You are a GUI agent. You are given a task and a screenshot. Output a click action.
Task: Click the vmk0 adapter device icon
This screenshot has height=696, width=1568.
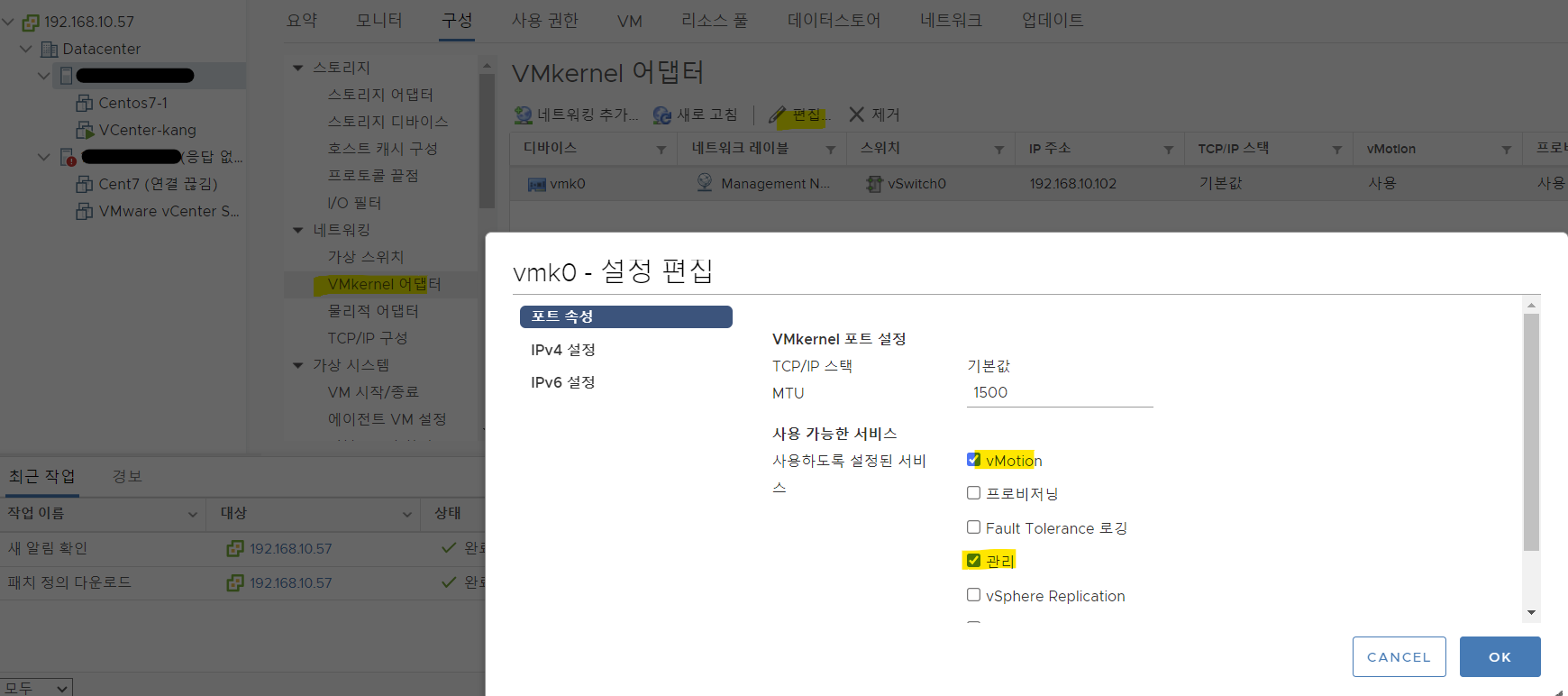537,184
